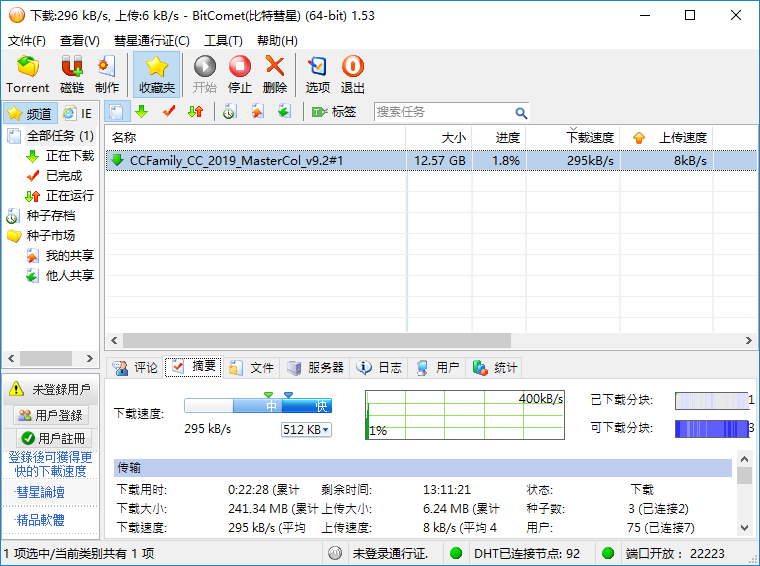Sort by the 下载速度 column header
This screenshot has height=566, width=760.
click(x=573, y=138)
